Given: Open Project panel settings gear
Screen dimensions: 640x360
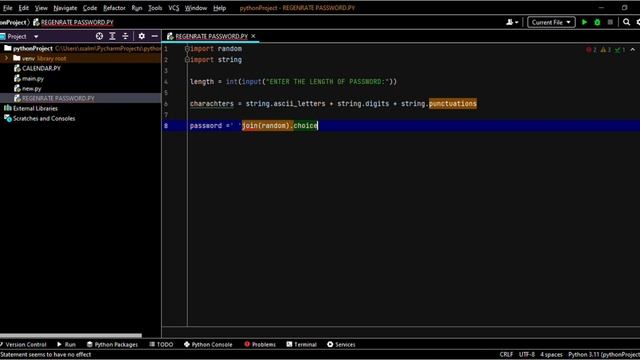Looking at the screenshot, I should [142, 36].
